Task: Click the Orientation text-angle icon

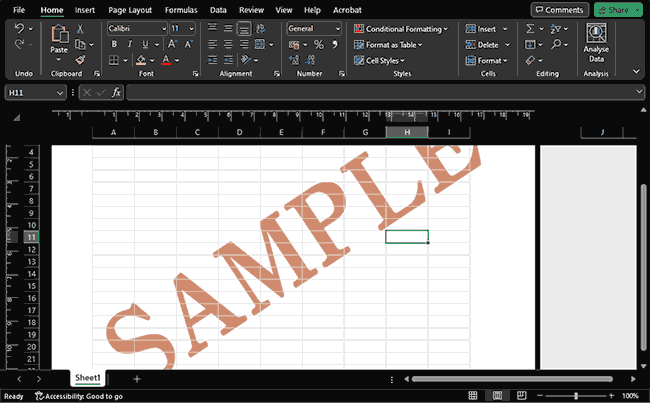Action: [246, 60]
